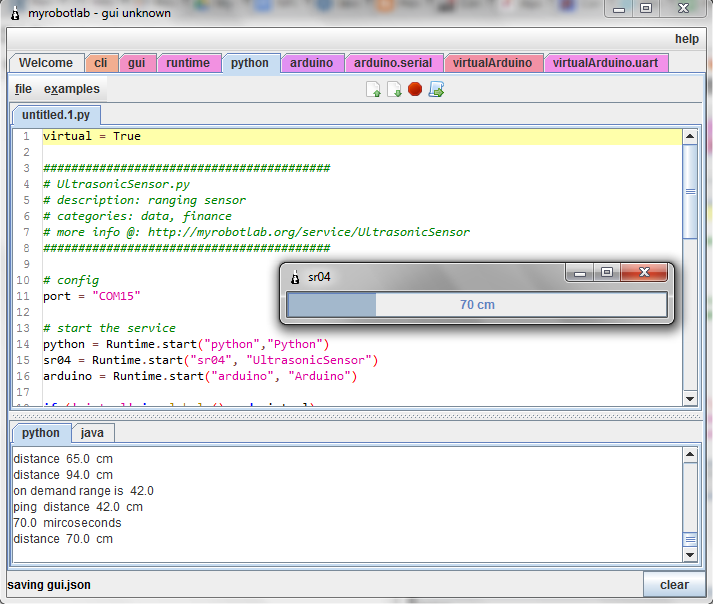
Task: Minimize the sr04 window
Action: pyautogui.click(x=580, y=273)
